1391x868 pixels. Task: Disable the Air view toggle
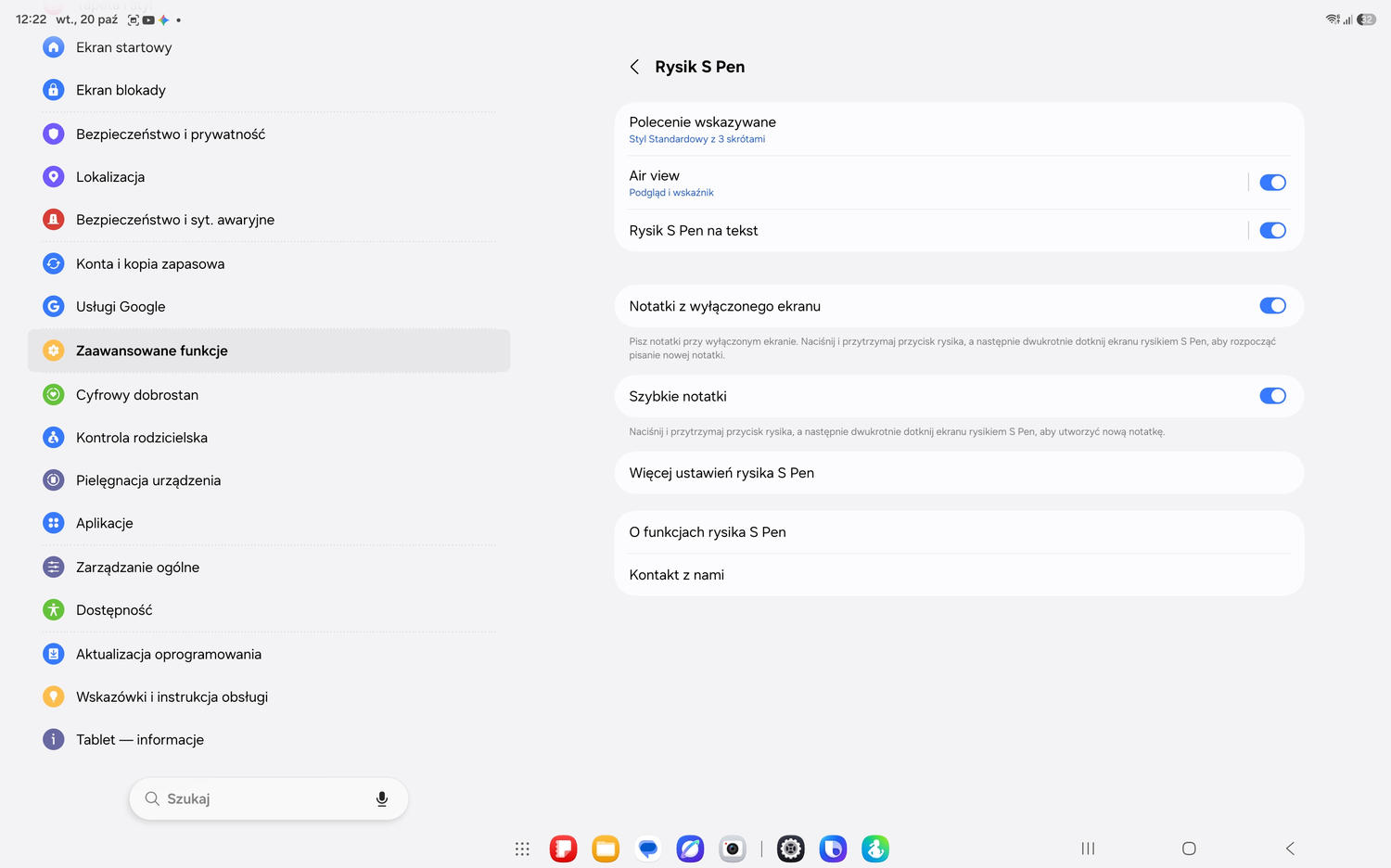[1272, 183]
